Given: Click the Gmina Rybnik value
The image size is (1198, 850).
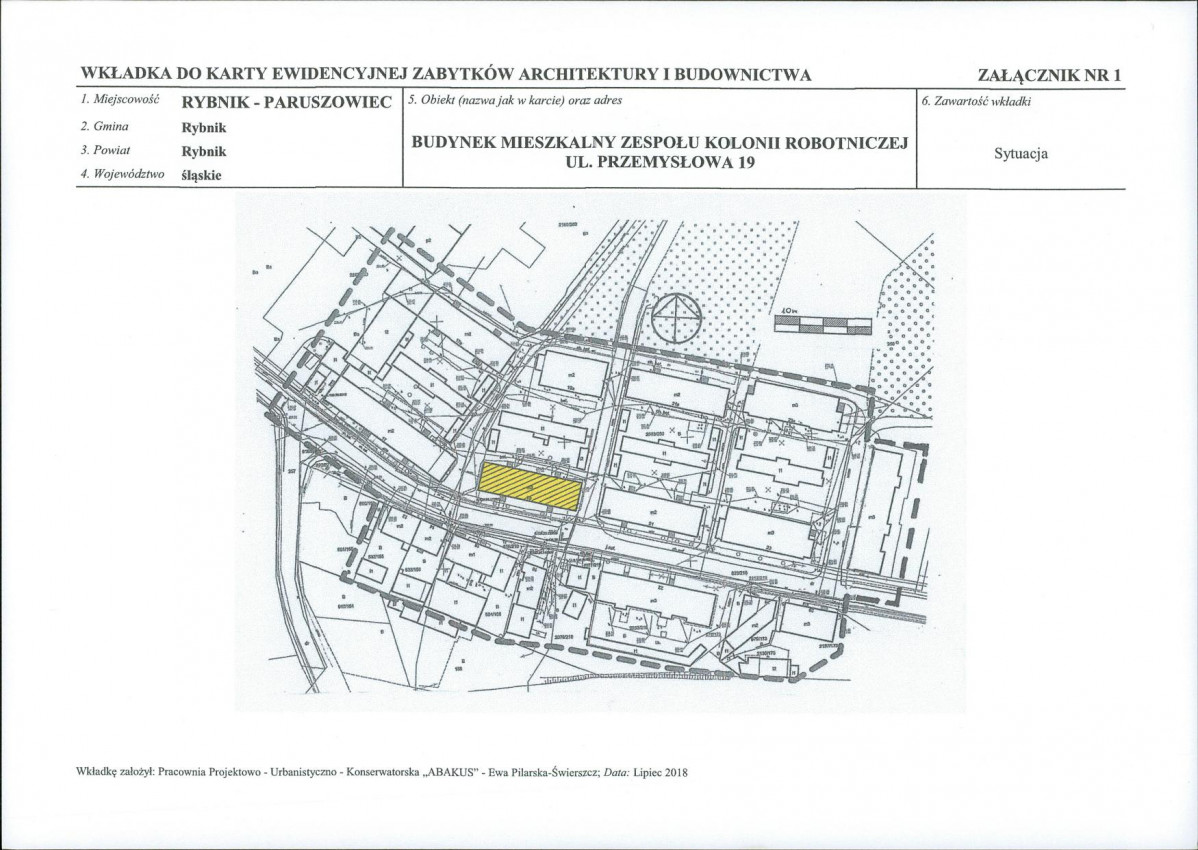Looking at the screenshot, I should pos(204,128).
